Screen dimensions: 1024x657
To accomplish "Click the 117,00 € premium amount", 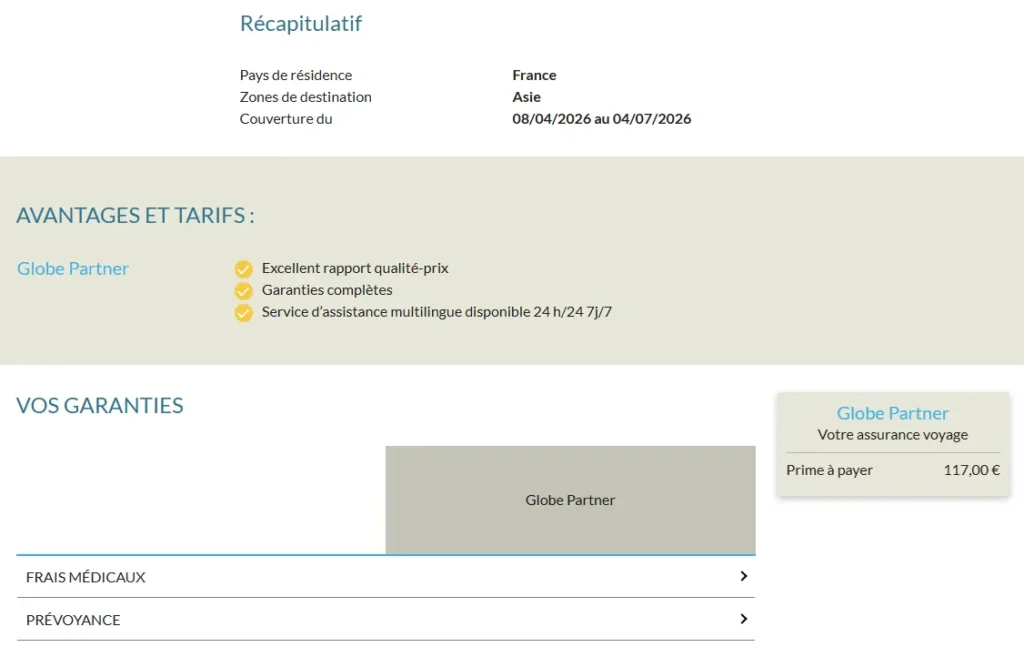I will tap(971, 470).
